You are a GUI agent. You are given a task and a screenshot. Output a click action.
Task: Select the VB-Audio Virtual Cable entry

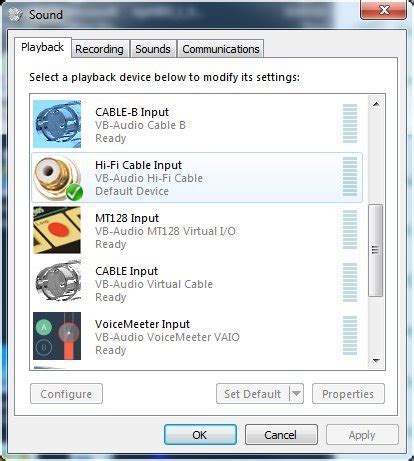pyautogui.click(x=196, y=283)
